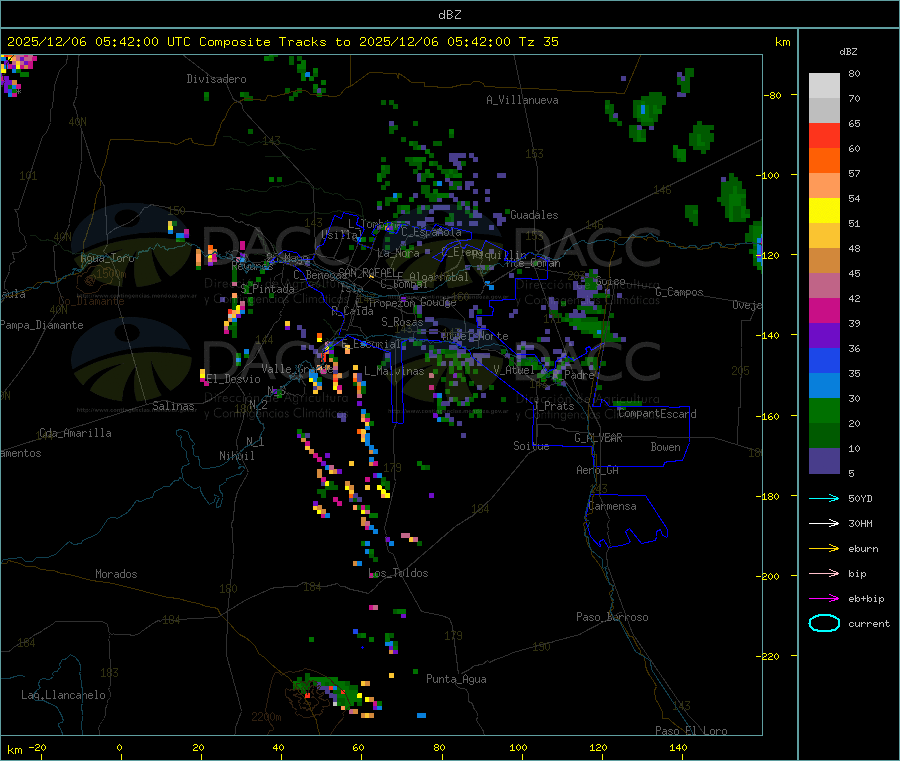Image resolution: width=900 pixels, height=761 pixels.
Task: Click the CompantEscard label
Action: coord(657,414)
